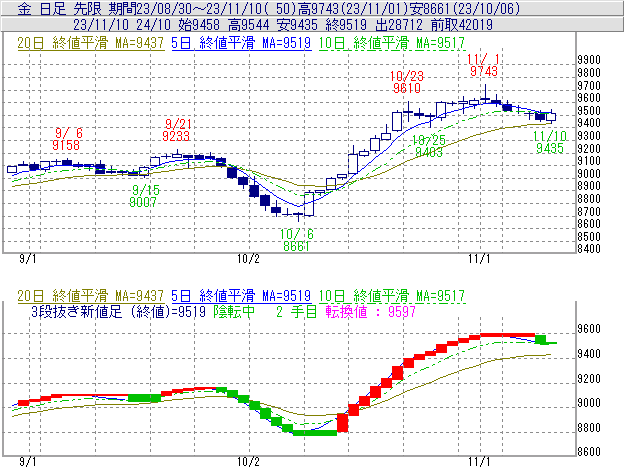Select the 高9544 daily high value
The image size is (624, 475).
coord(249,25)
